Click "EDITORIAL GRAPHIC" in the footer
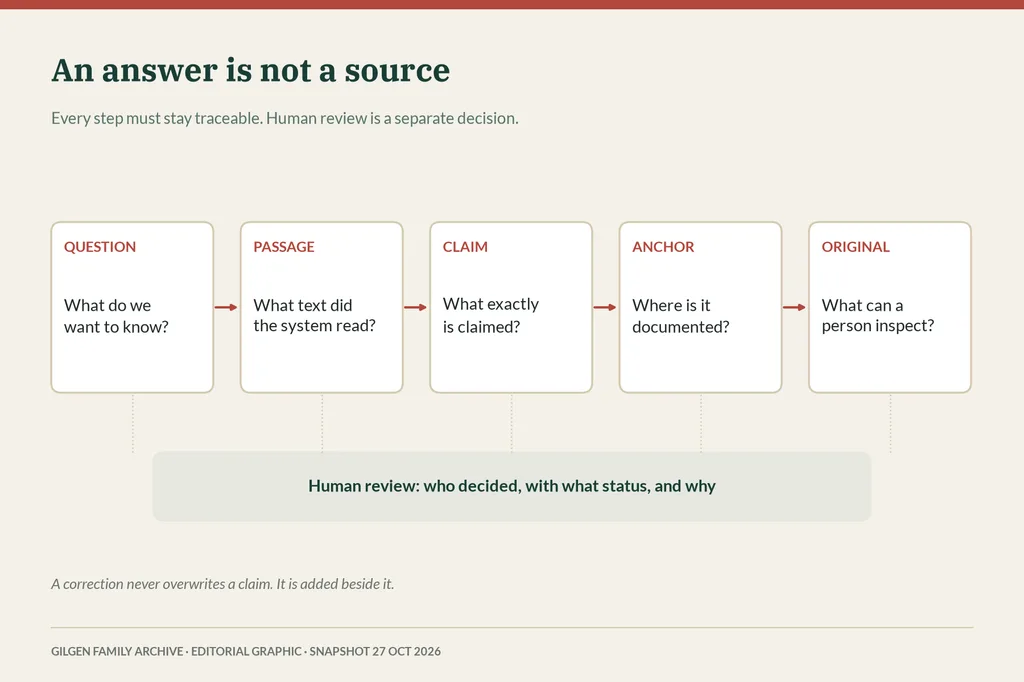Screen dimensions: 1024x682 coord(246,651)
